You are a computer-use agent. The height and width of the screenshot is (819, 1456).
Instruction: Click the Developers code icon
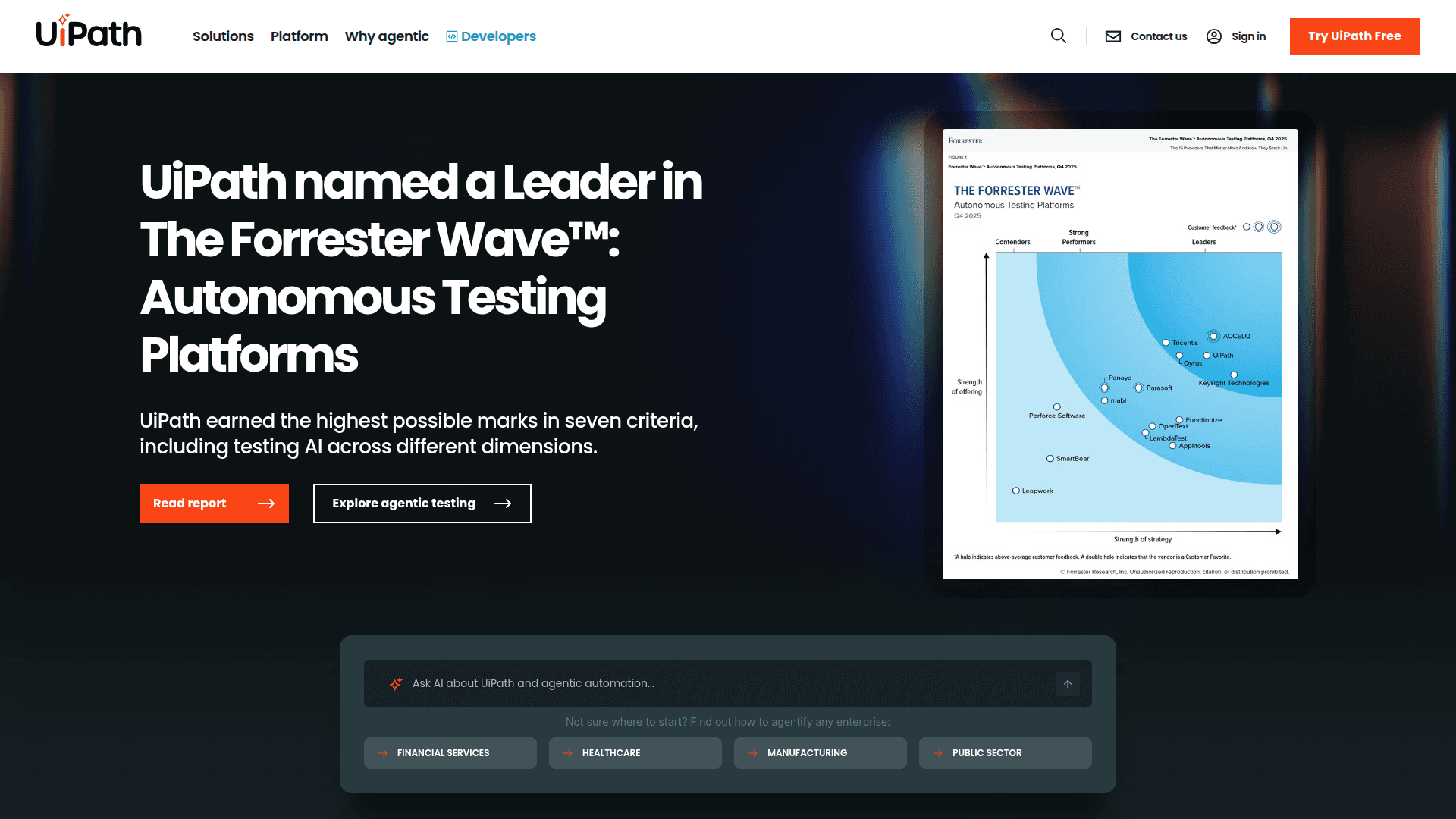click(452, 36)
